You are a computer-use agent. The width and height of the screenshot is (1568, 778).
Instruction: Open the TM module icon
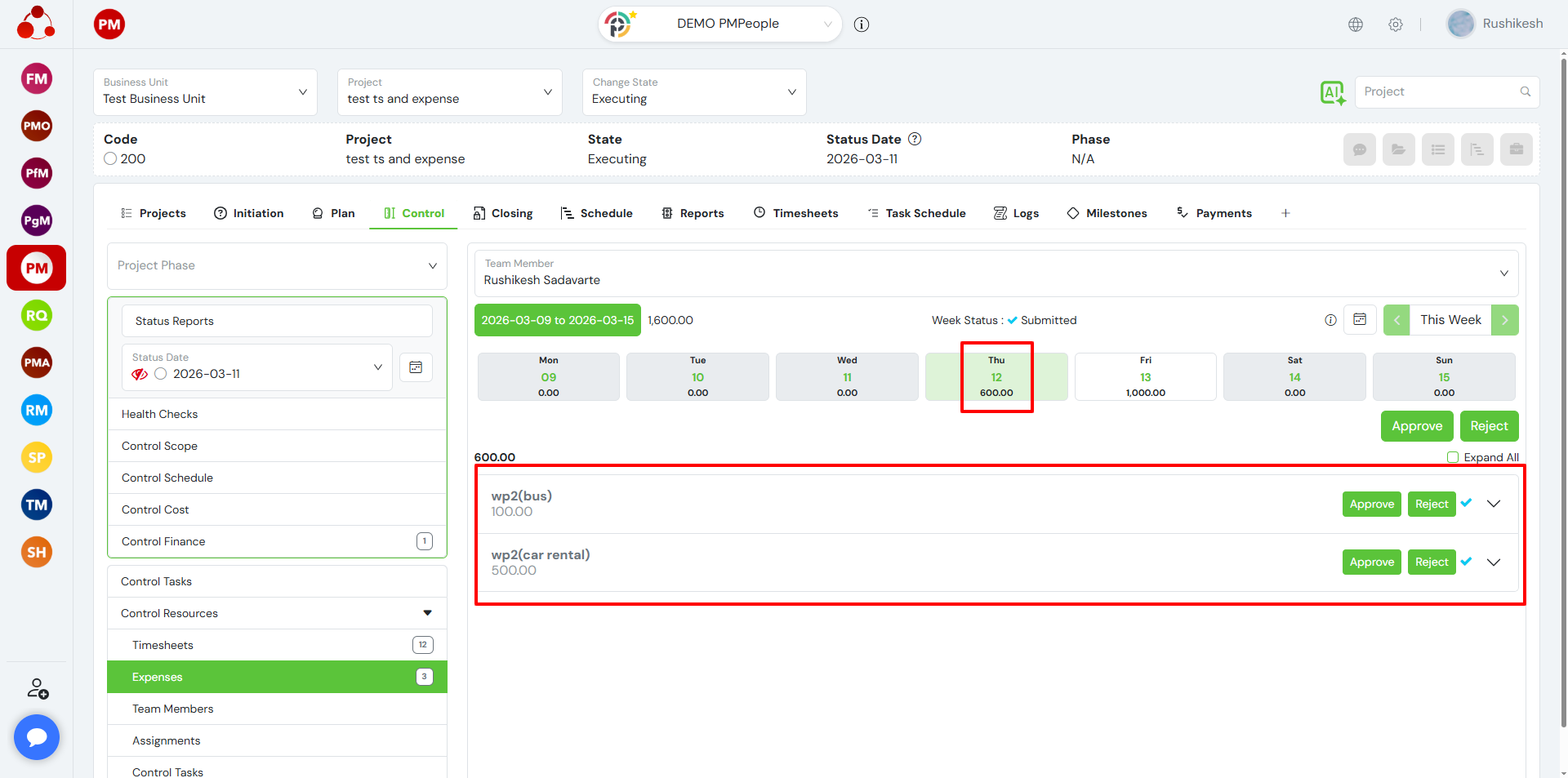click(37, 505)
